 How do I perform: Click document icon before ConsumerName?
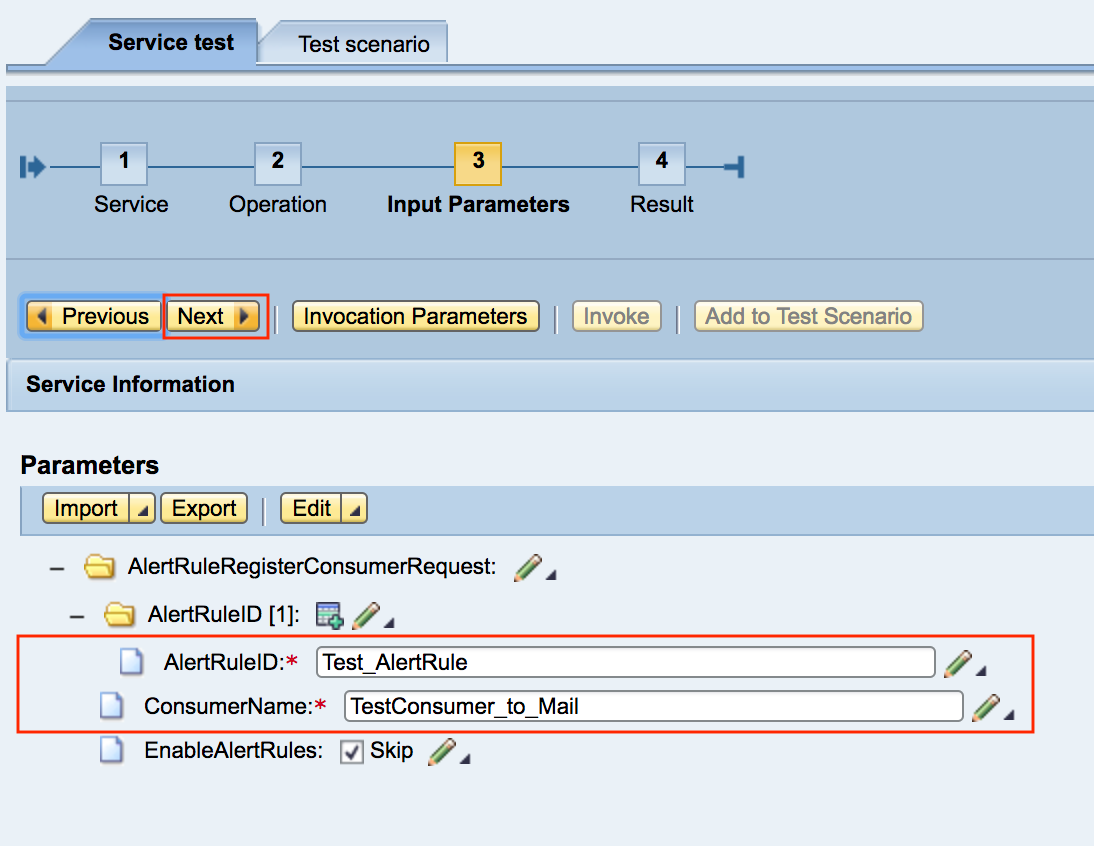[x=111, y=705]
